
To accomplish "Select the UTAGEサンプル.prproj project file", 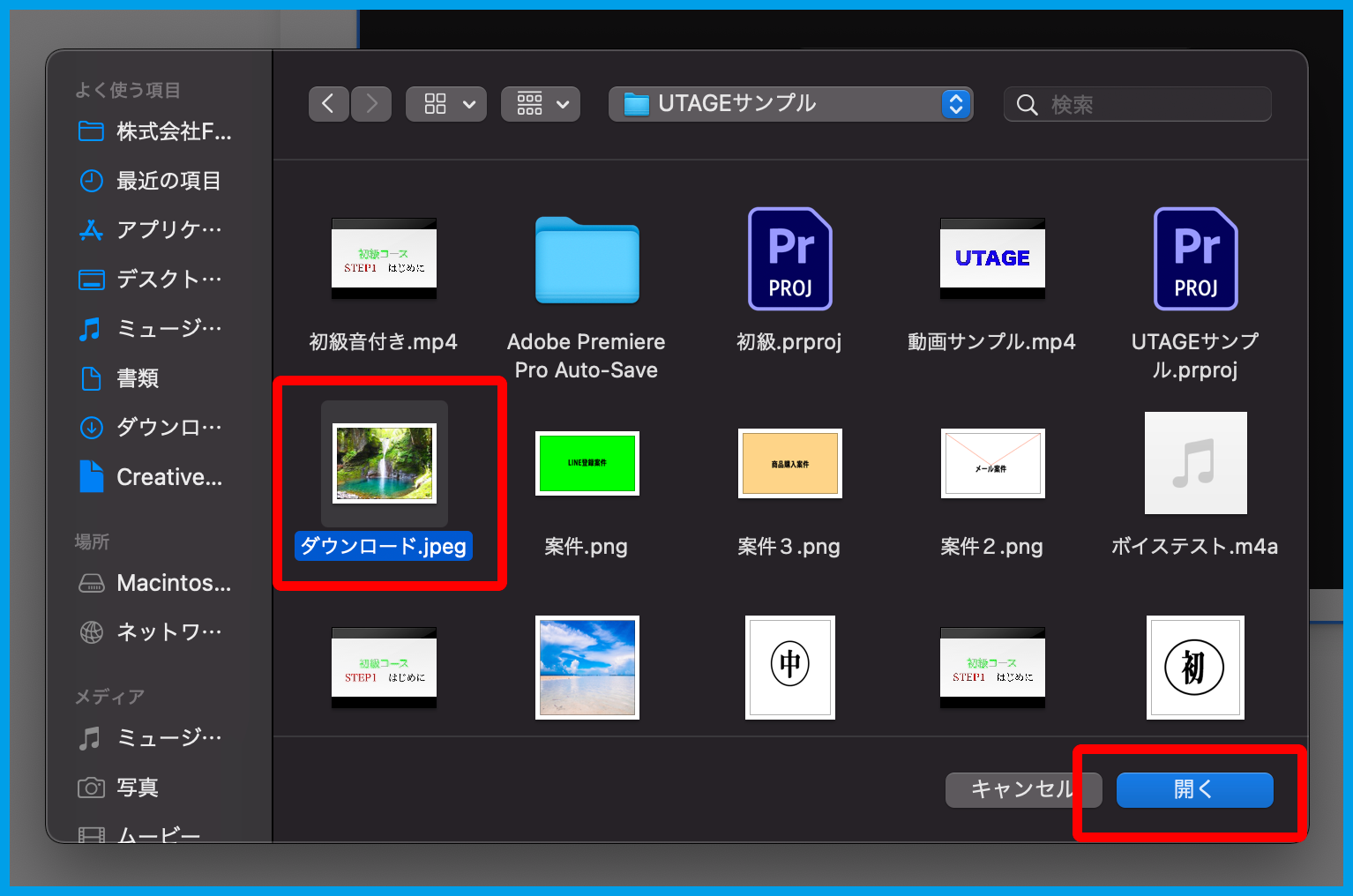I will pyautogui.click(x=1195, y=260).
